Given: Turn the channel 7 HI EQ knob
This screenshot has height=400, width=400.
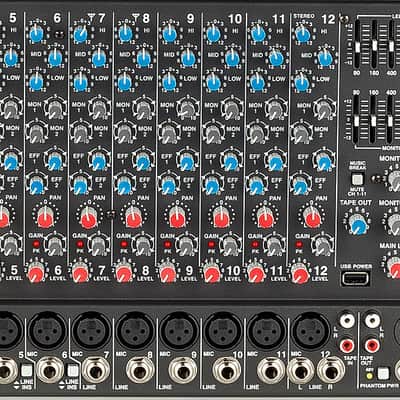Looking at the screenshot, I should 81,34.
